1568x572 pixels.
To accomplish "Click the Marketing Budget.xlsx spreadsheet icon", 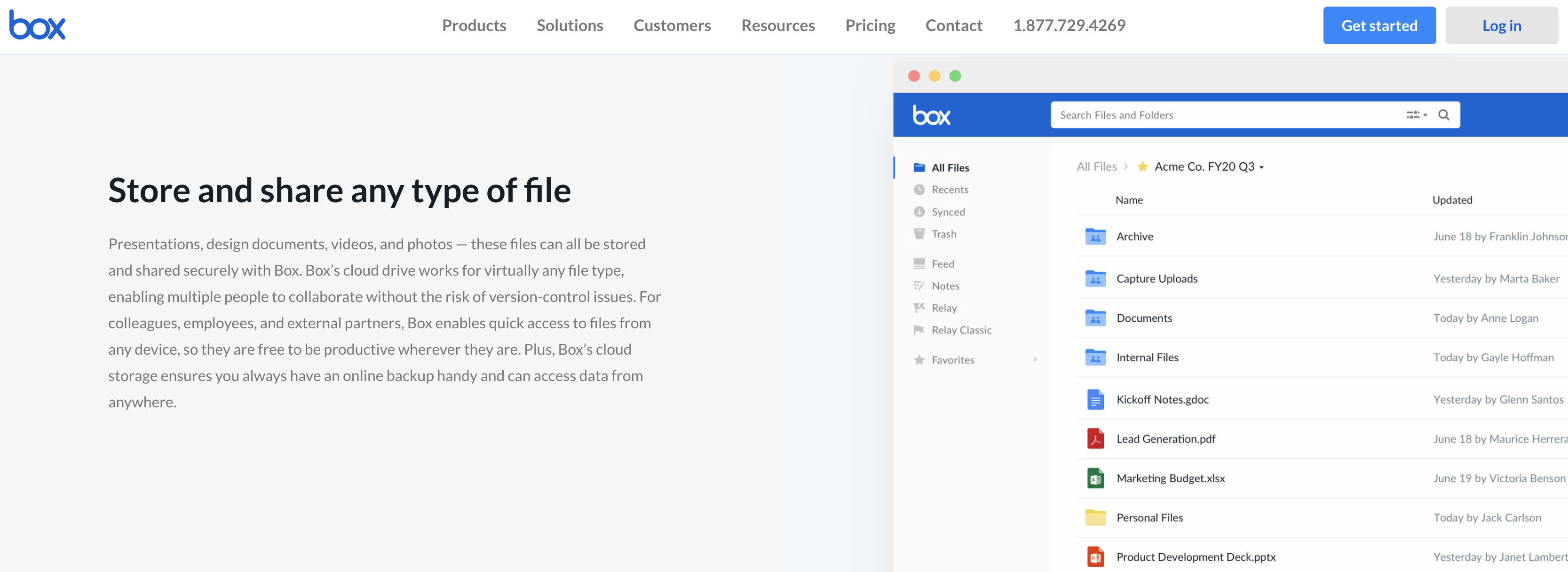I will (1095, 478).
